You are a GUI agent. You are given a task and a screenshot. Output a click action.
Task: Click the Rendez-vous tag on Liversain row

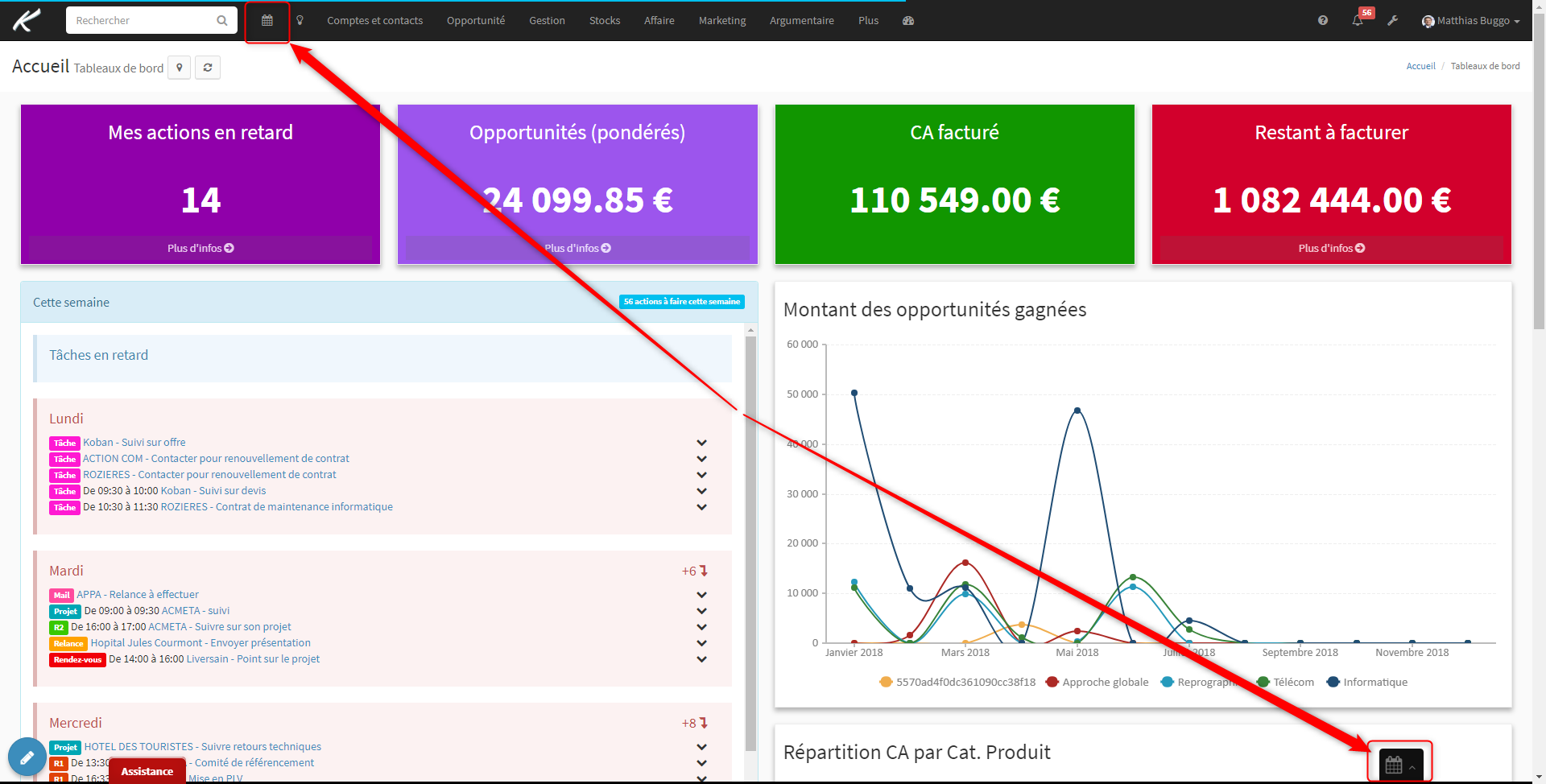[x=77, y=659]
